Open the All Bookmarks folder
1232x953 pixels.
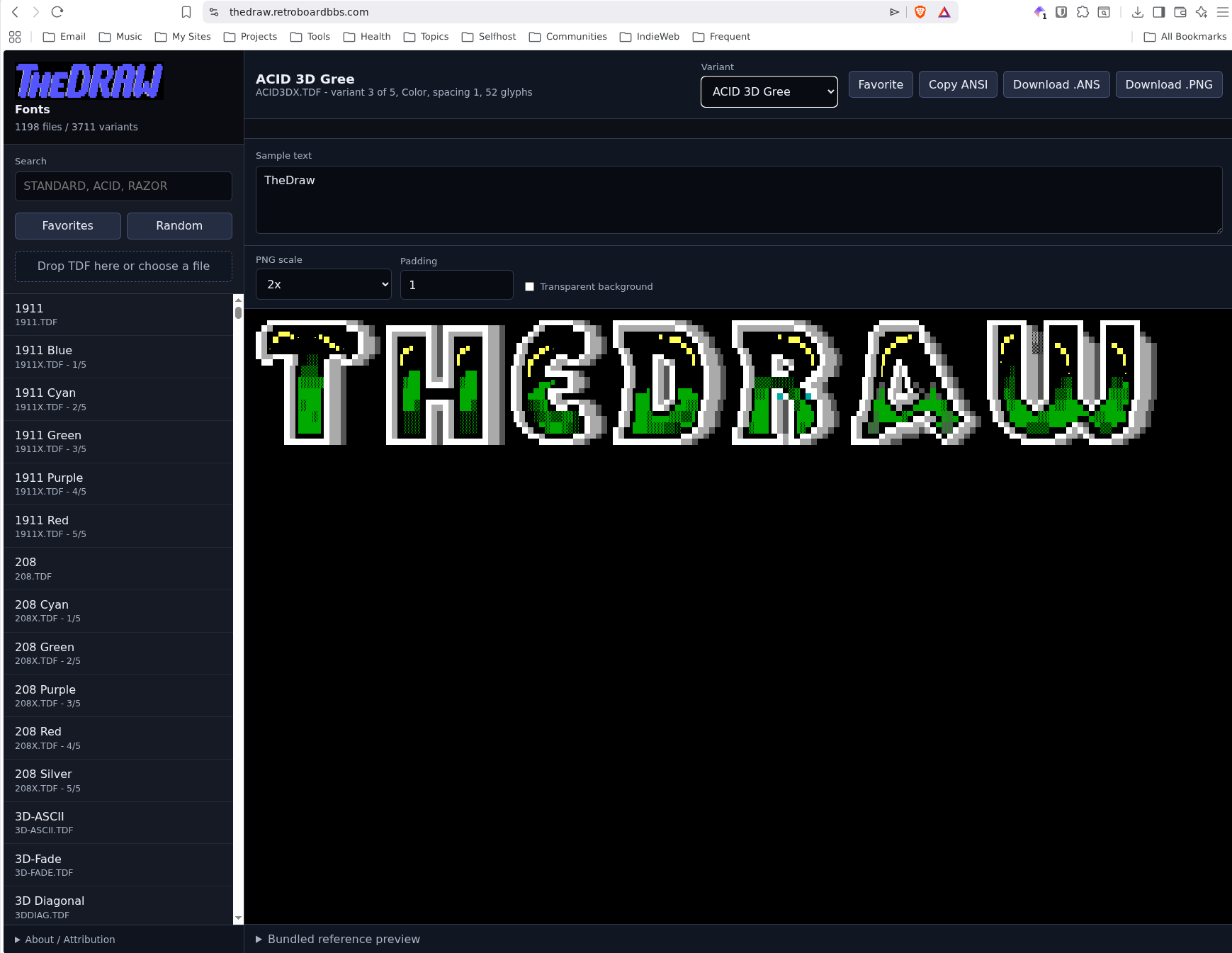pos(1185,37)
